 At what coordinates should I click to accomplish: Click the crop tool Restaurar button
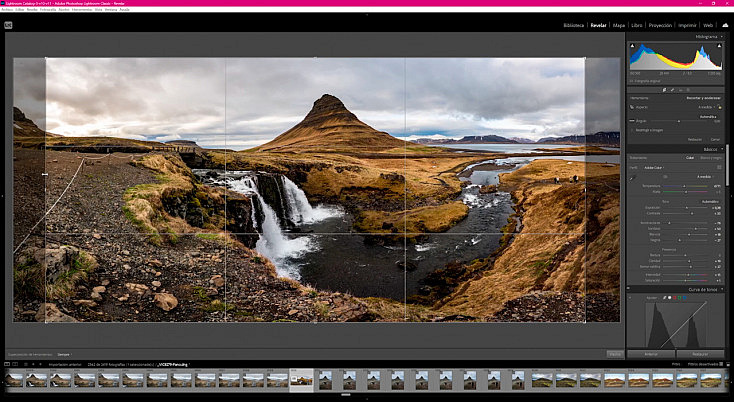click(695, 139)
